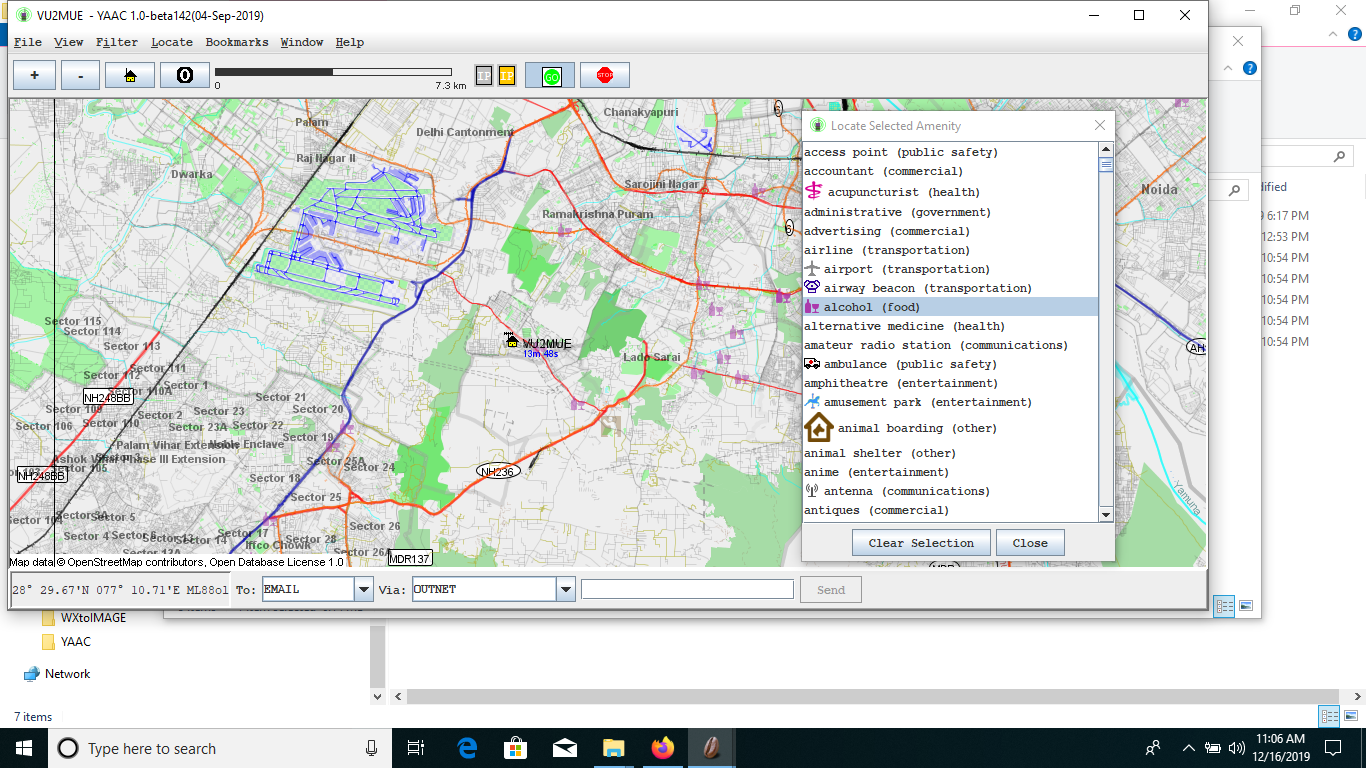Select amusement park (entertainment) amenity

[x=950, y=402]
